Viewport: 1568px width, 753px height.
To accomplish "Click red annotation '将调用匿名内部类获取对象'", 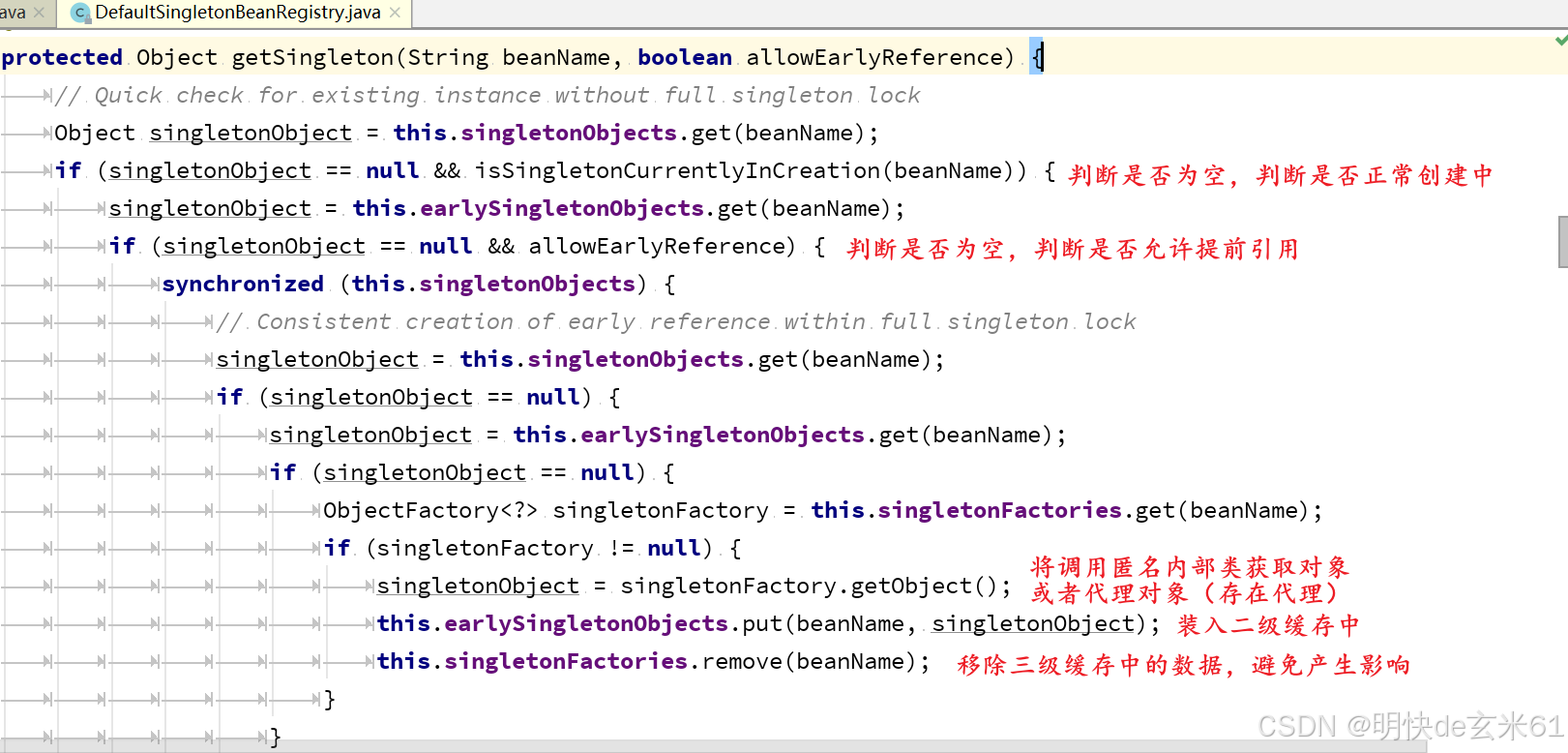I will [1189, 566].
